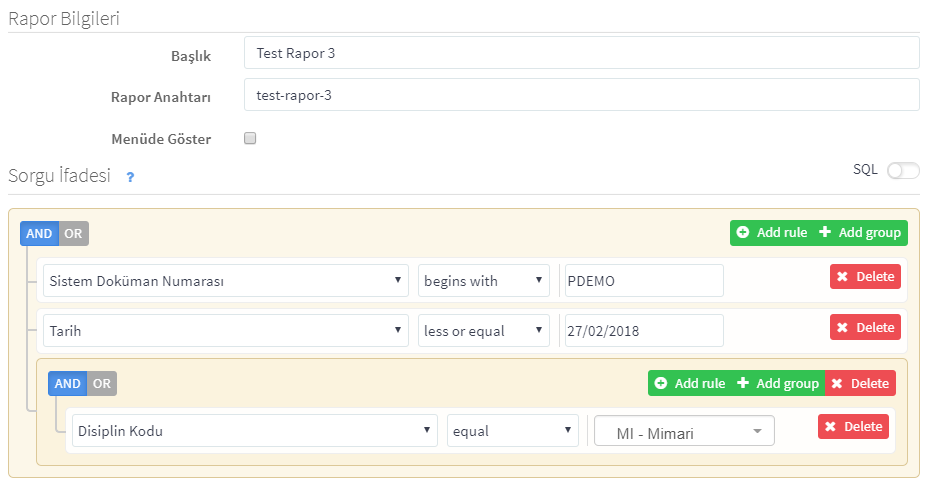Expand the MI - Mimari value dropdown
The height and width of the screenshot is (486, 929).
click(x=684, y=431)
